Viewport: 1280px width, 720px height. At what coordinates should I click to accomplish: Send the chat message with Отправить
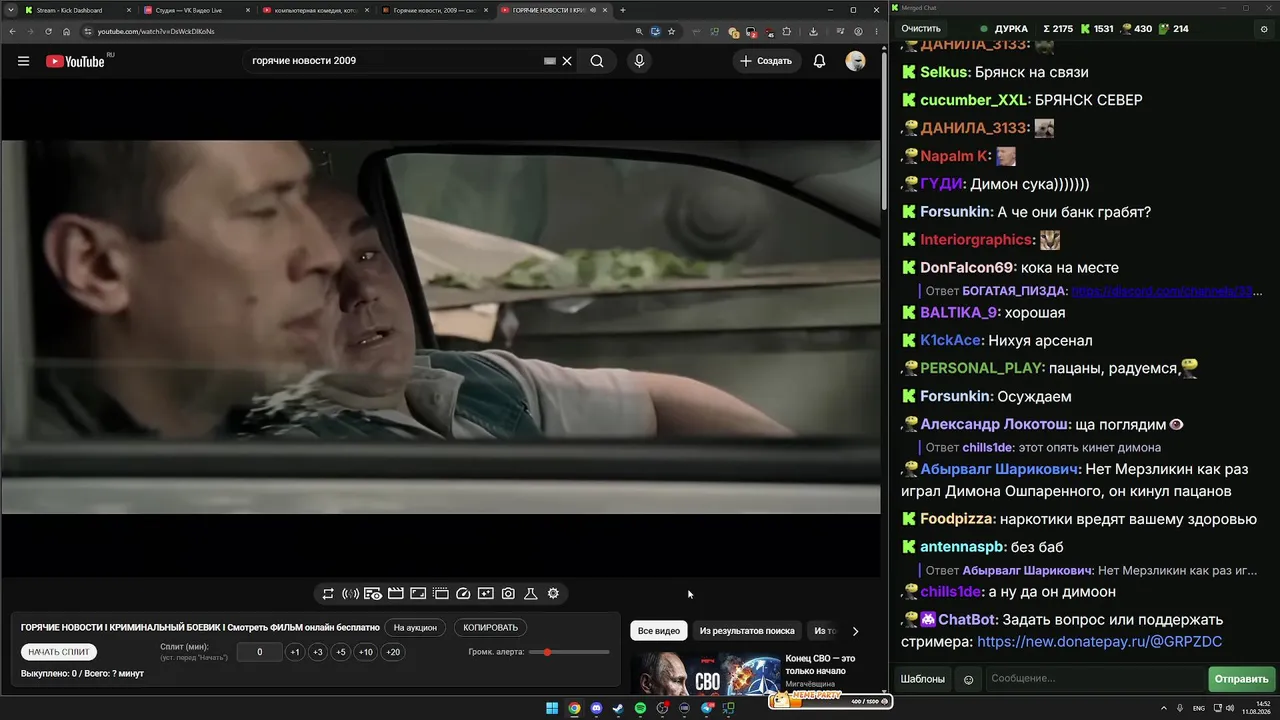coord(1241,679)
